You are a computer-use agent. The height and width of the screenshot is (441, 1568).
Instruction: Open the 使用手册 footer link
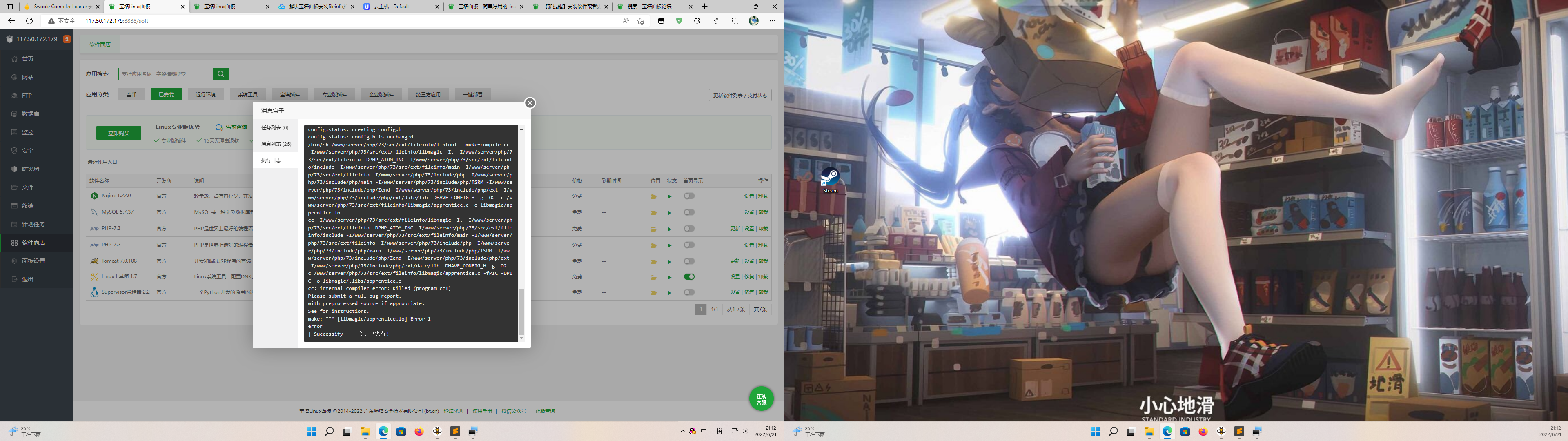pos(482,411)
